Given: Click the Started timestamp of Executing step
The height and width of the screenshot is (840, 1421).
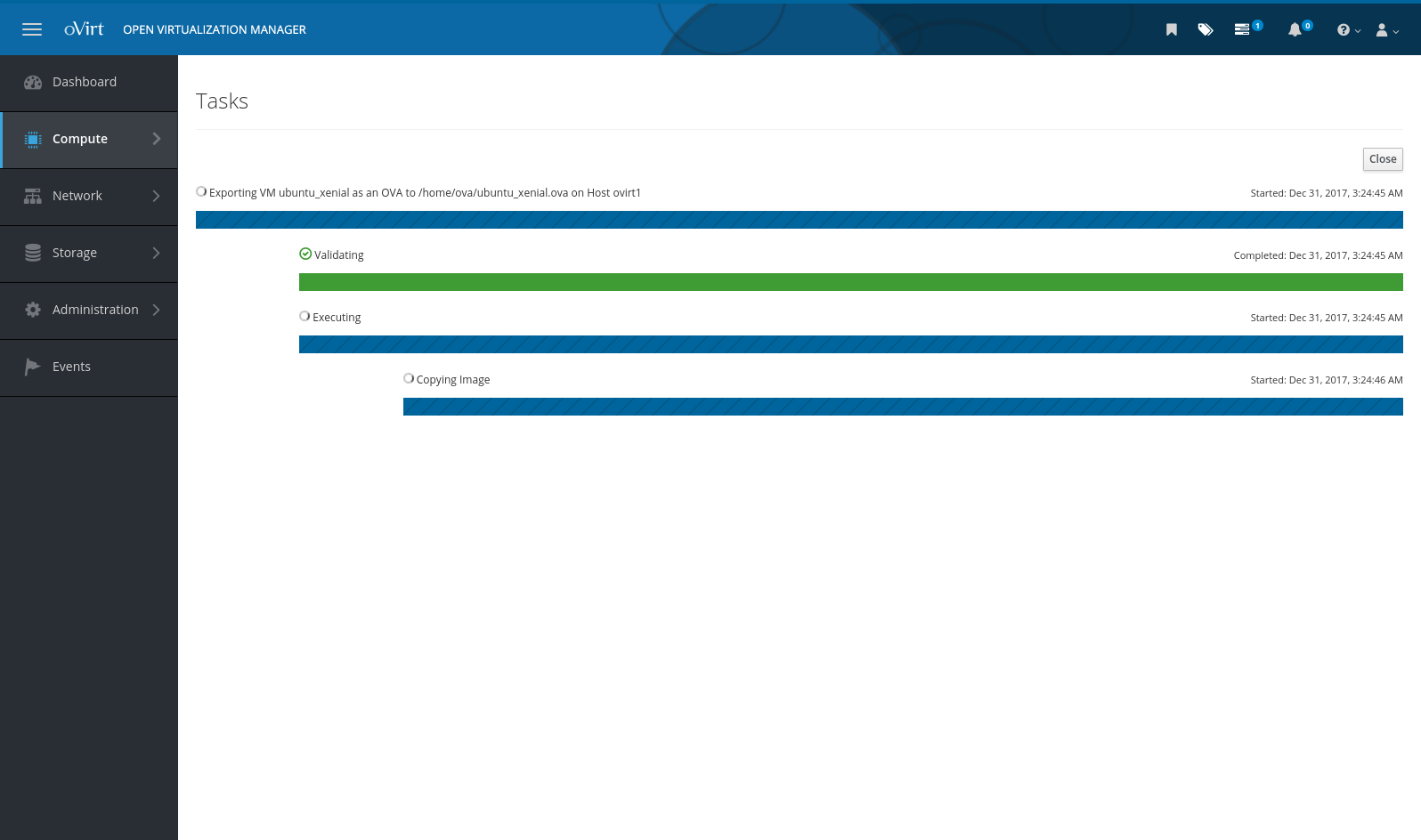Looking at the screenshot, I should 1326,318.
